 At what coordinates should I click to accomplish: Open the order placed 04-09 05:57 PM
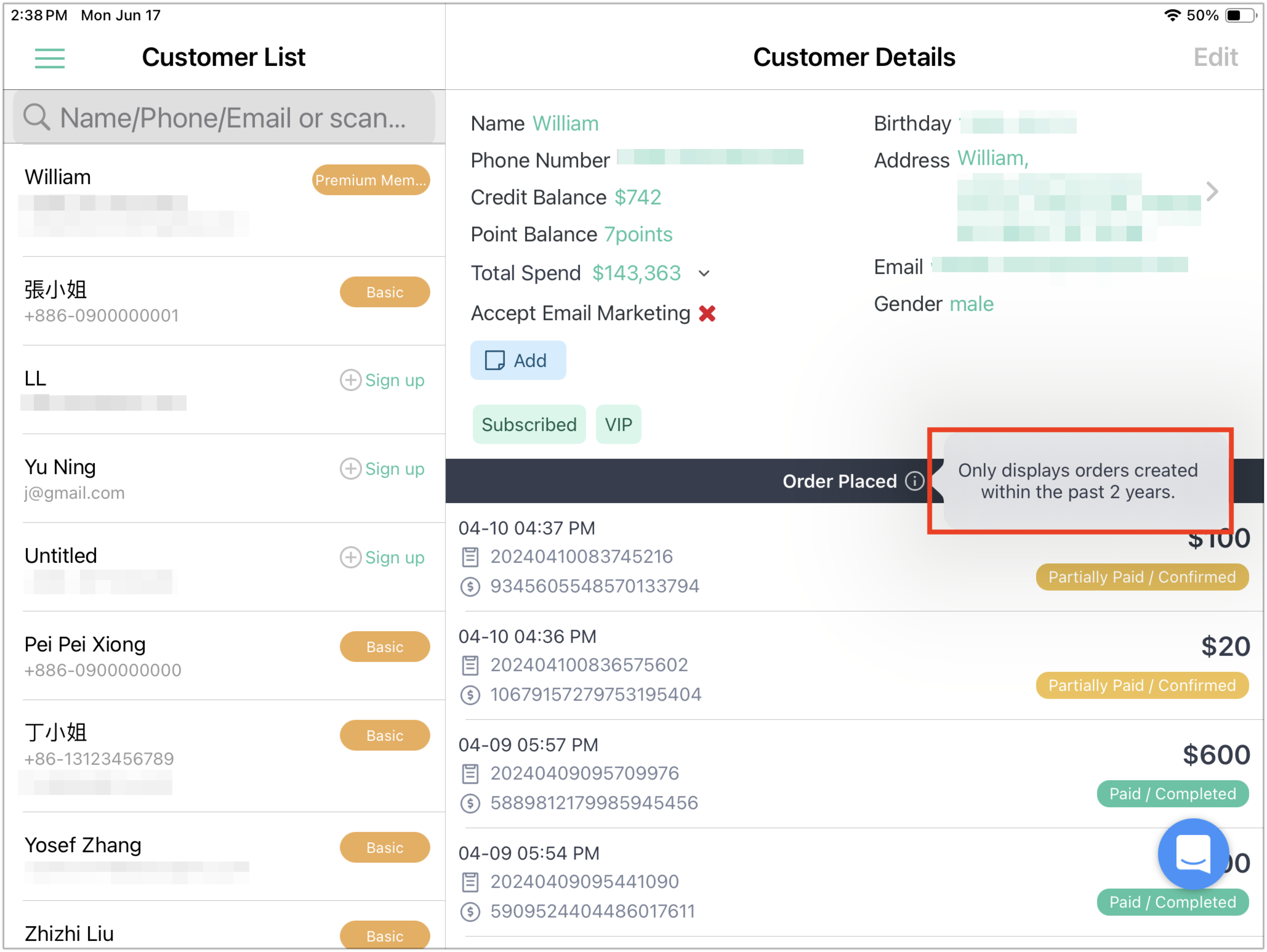pyautogui.click(x=855, y=774)
